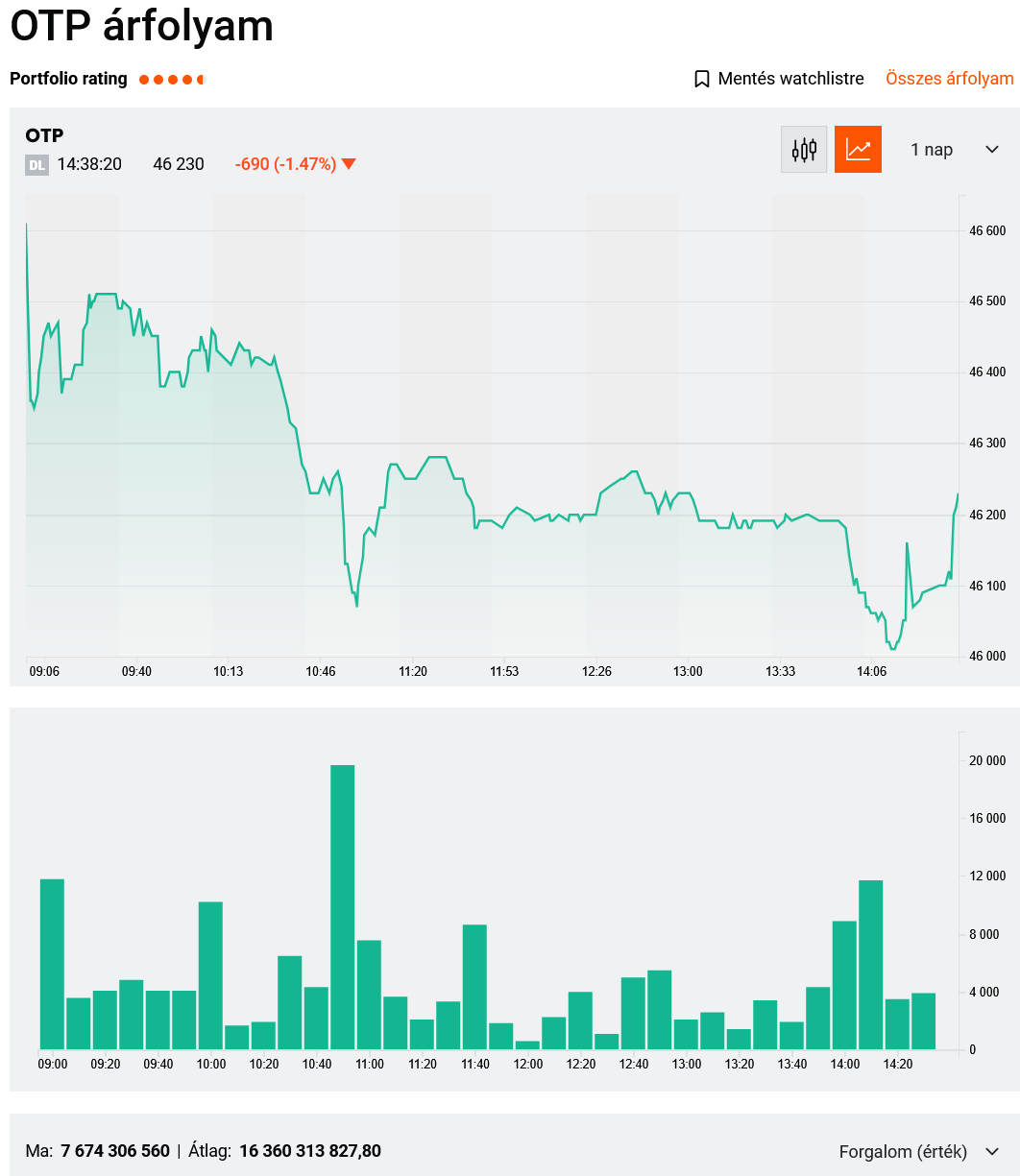Click the Ma: label
This screenshot has height=1176, width=1020.
[38, 1151]
